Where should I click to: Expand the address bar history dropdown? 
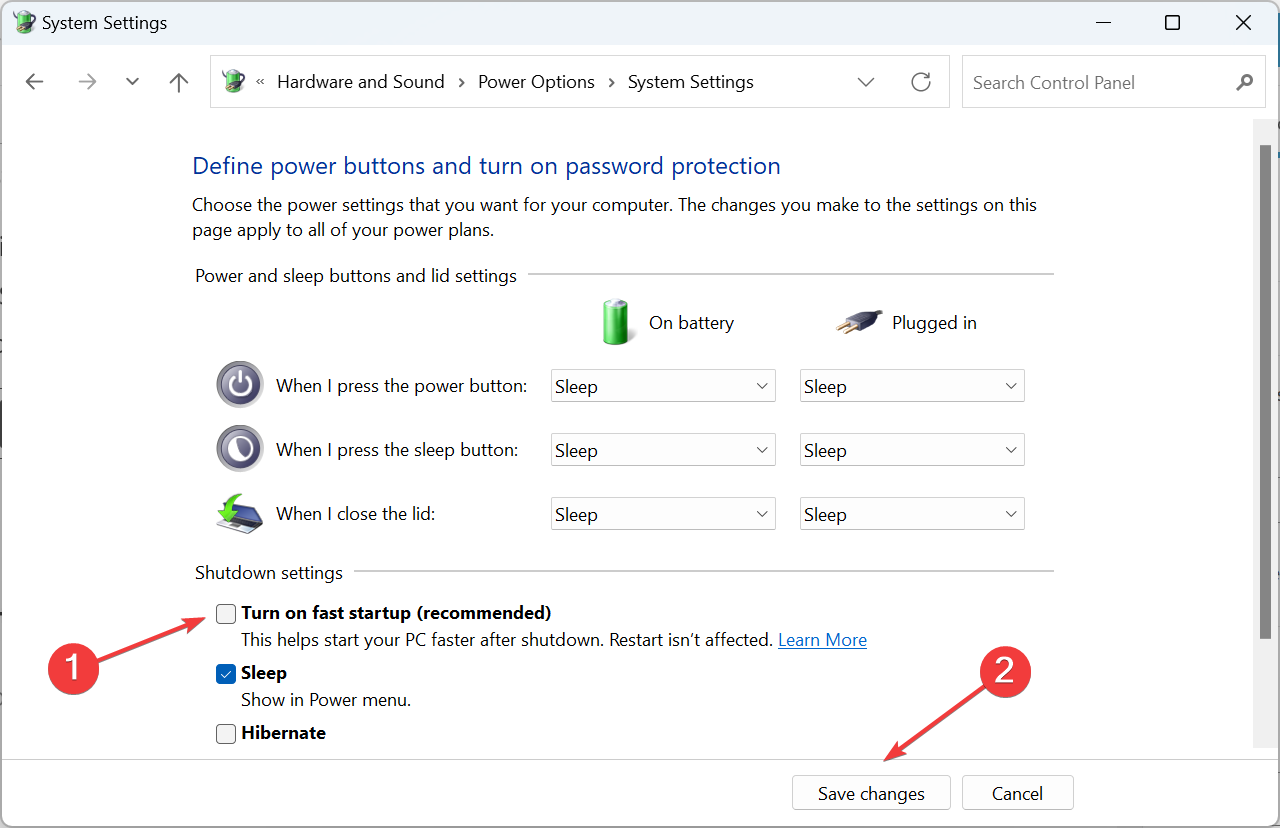pos(866,82)
